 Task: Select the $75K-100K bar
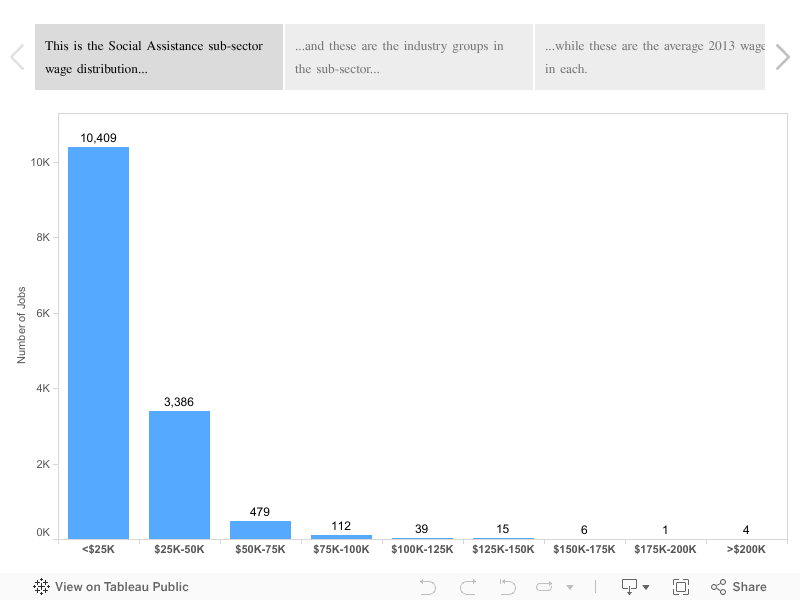tap(341, 537)
